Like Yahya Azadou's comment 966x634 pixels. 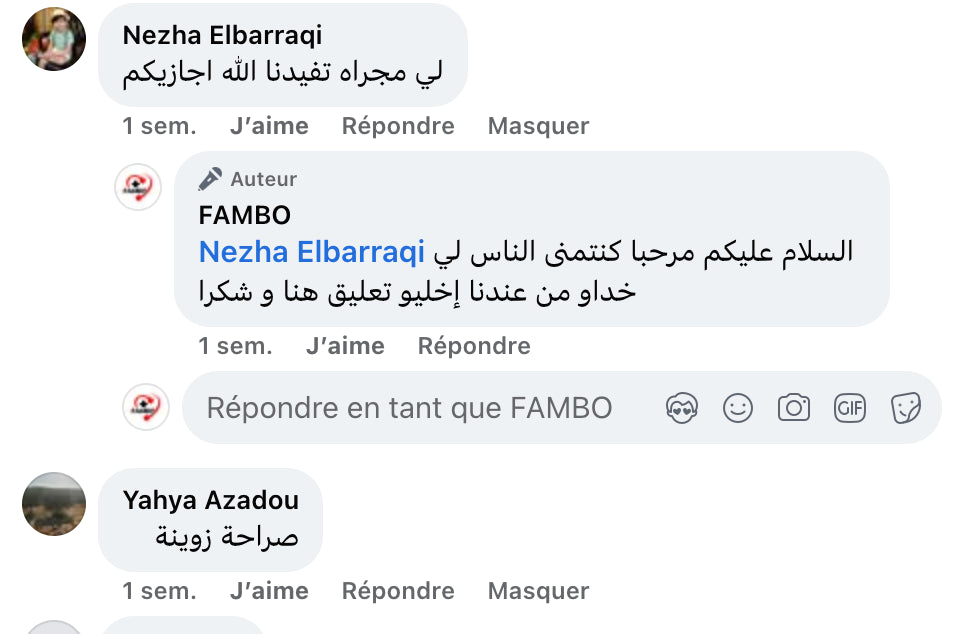tap(269, 591)
